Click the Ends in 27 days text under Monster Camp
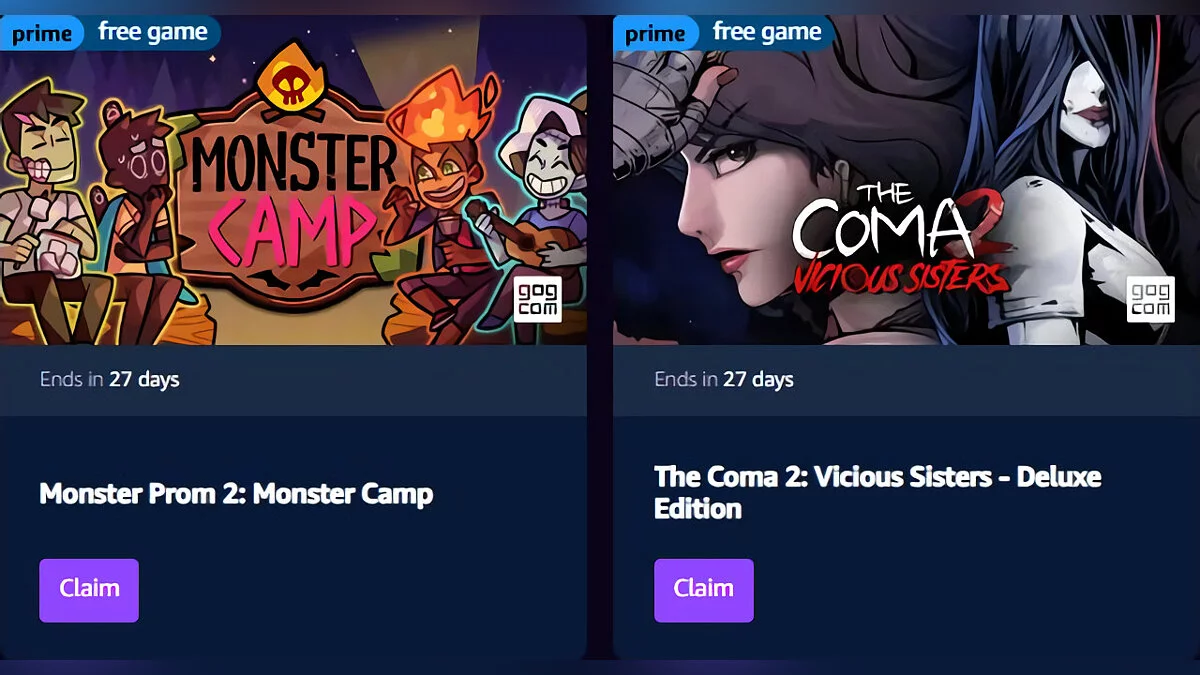1200x675 pixels. coord(110,380)
